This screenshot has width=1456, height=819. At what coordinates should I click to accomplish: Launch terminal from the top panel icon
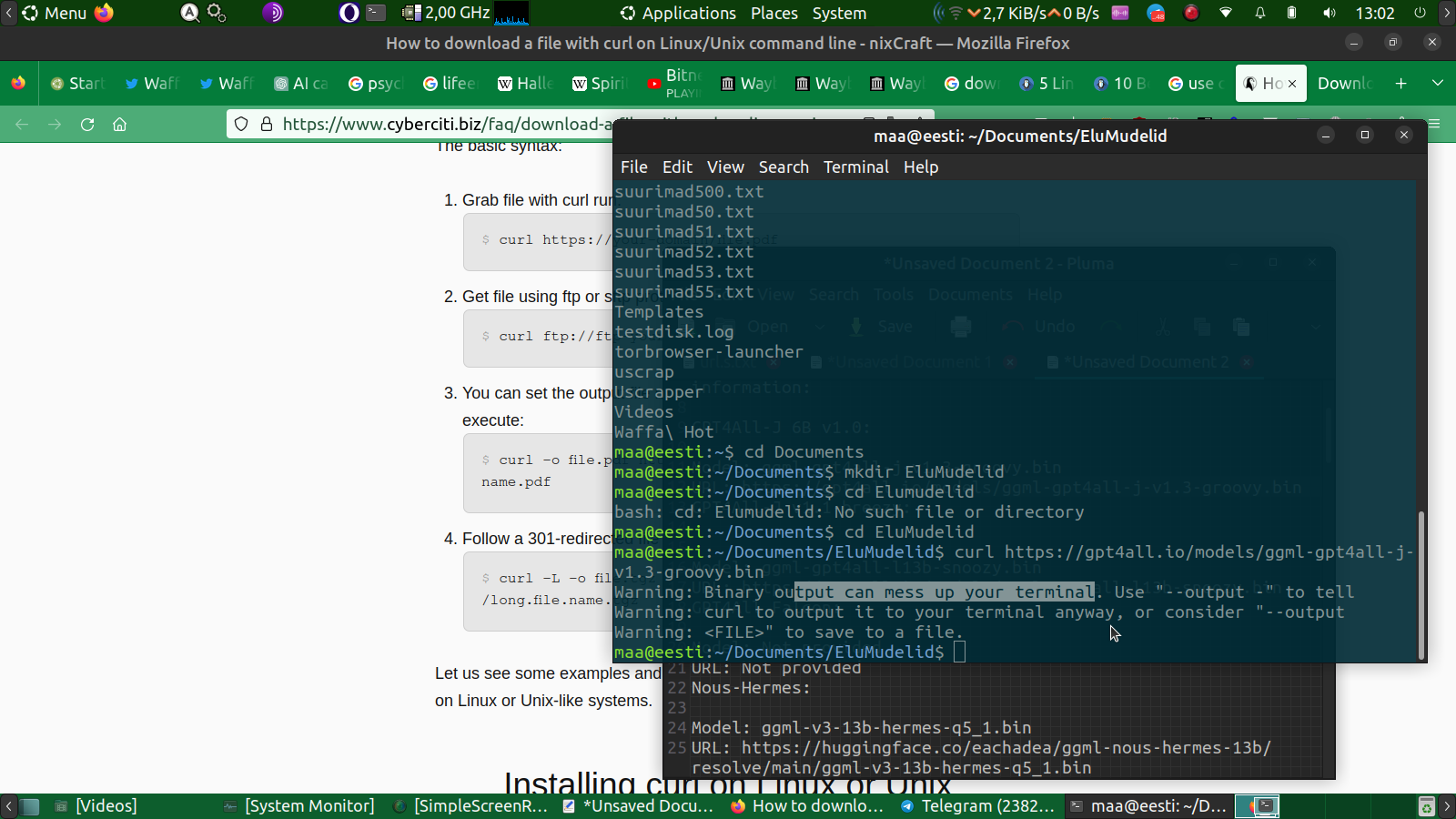tap(376, 13)
